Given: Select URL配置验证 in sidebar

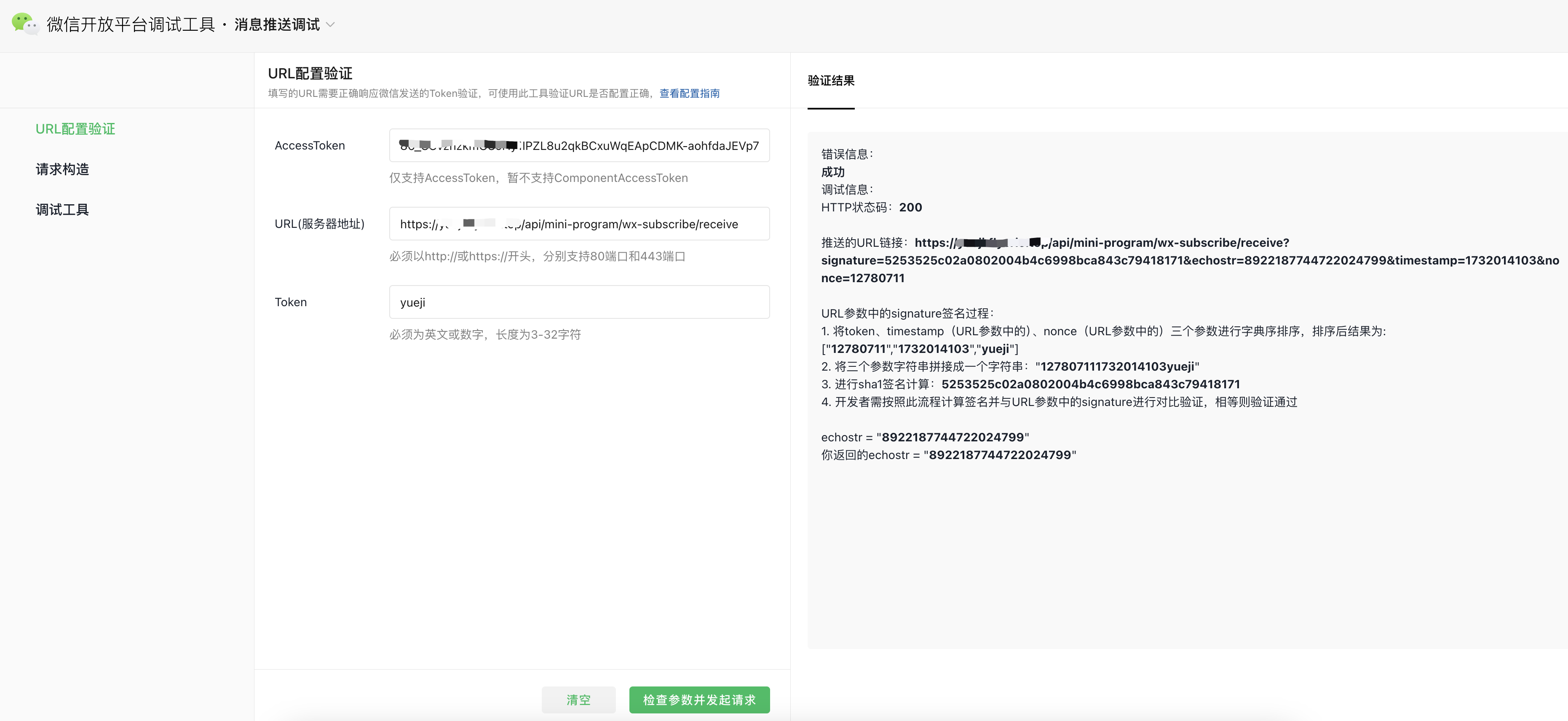Looking at the screenshot, I should point(75,129).
